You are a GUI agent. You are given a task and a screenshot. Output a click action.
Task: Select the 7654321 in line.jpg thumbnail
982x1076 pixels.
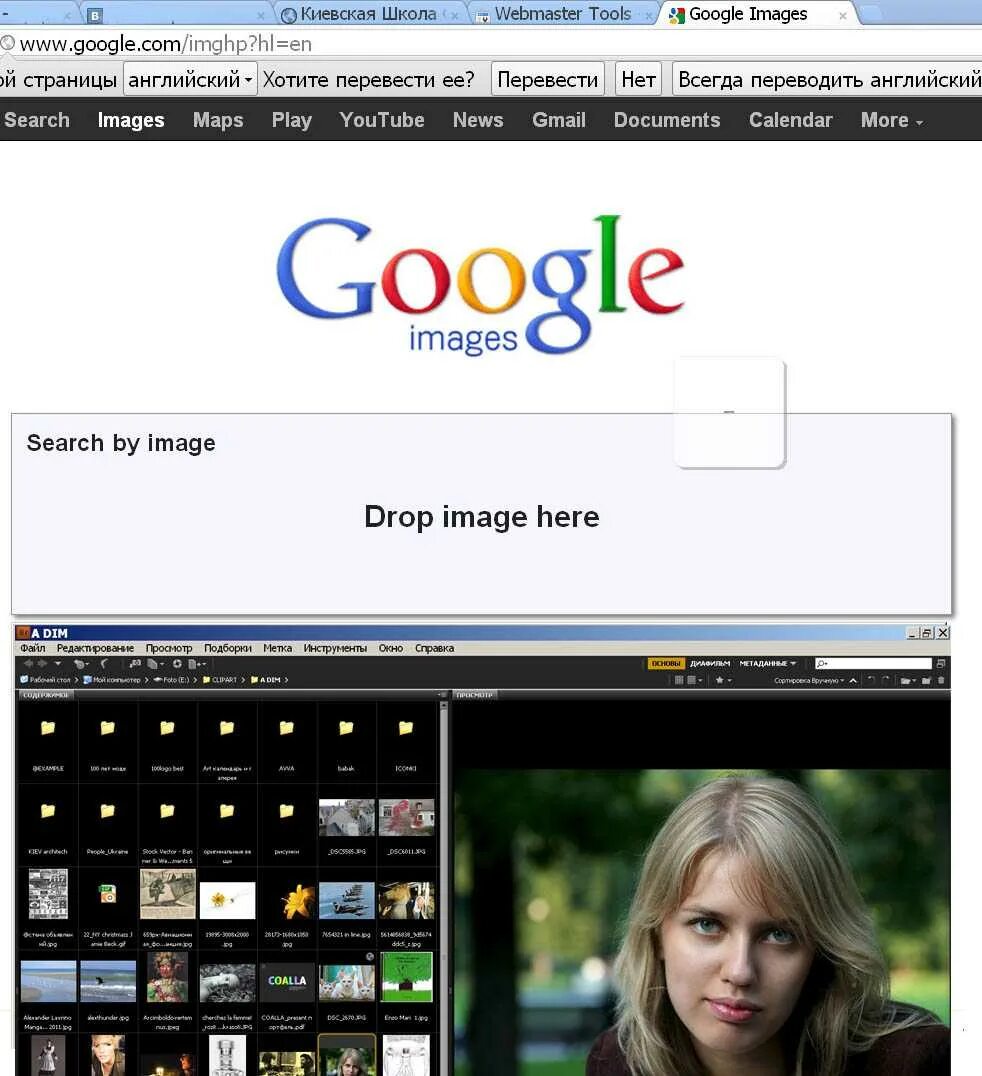(347, 900)
